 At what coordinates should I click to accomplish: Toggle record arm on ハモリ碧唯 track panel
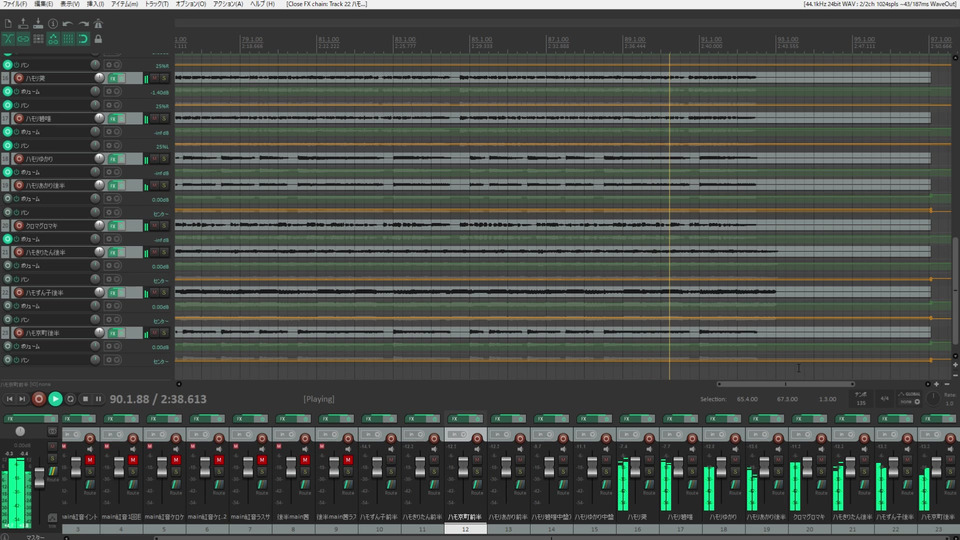click(x=19, y=119)
